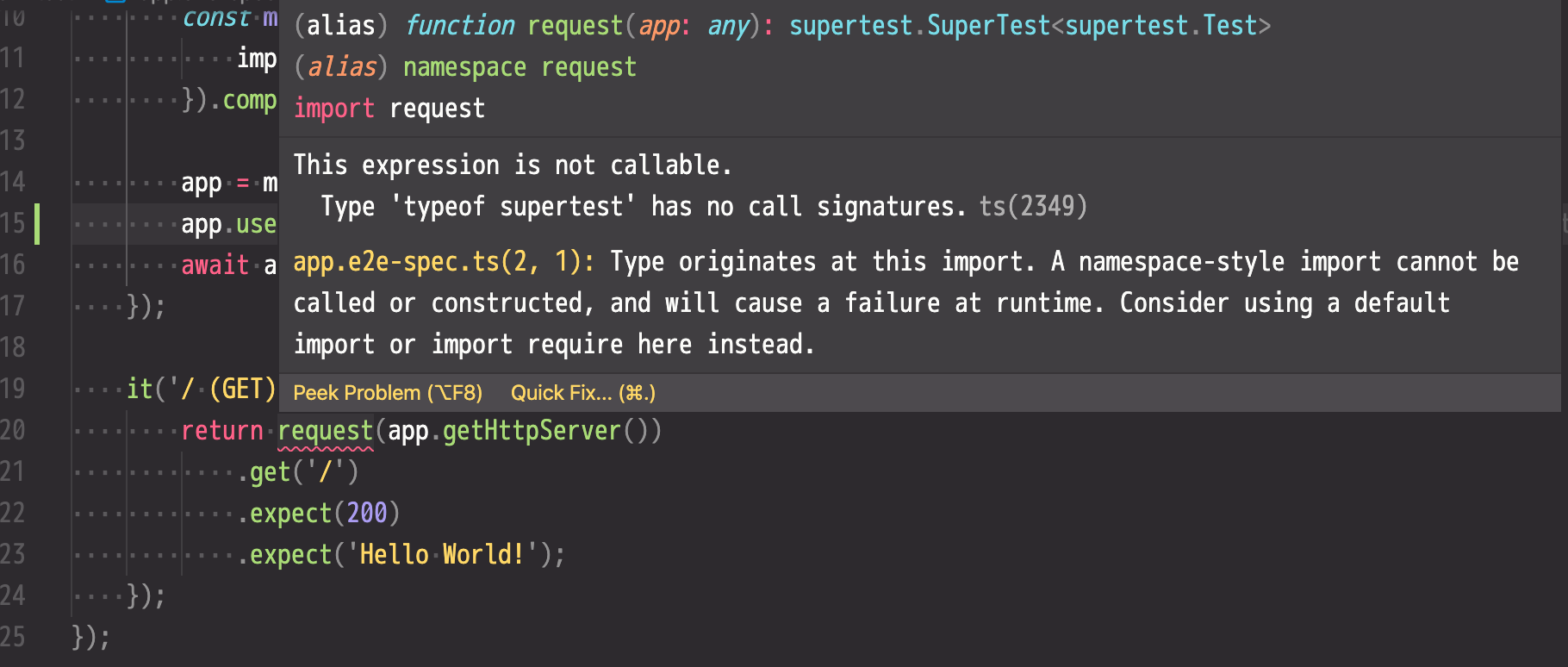Viewport: 1568px width, 667px height.
Task: Click the Peek Problem (⌥F8) action
Action: [x=387, y=392]
